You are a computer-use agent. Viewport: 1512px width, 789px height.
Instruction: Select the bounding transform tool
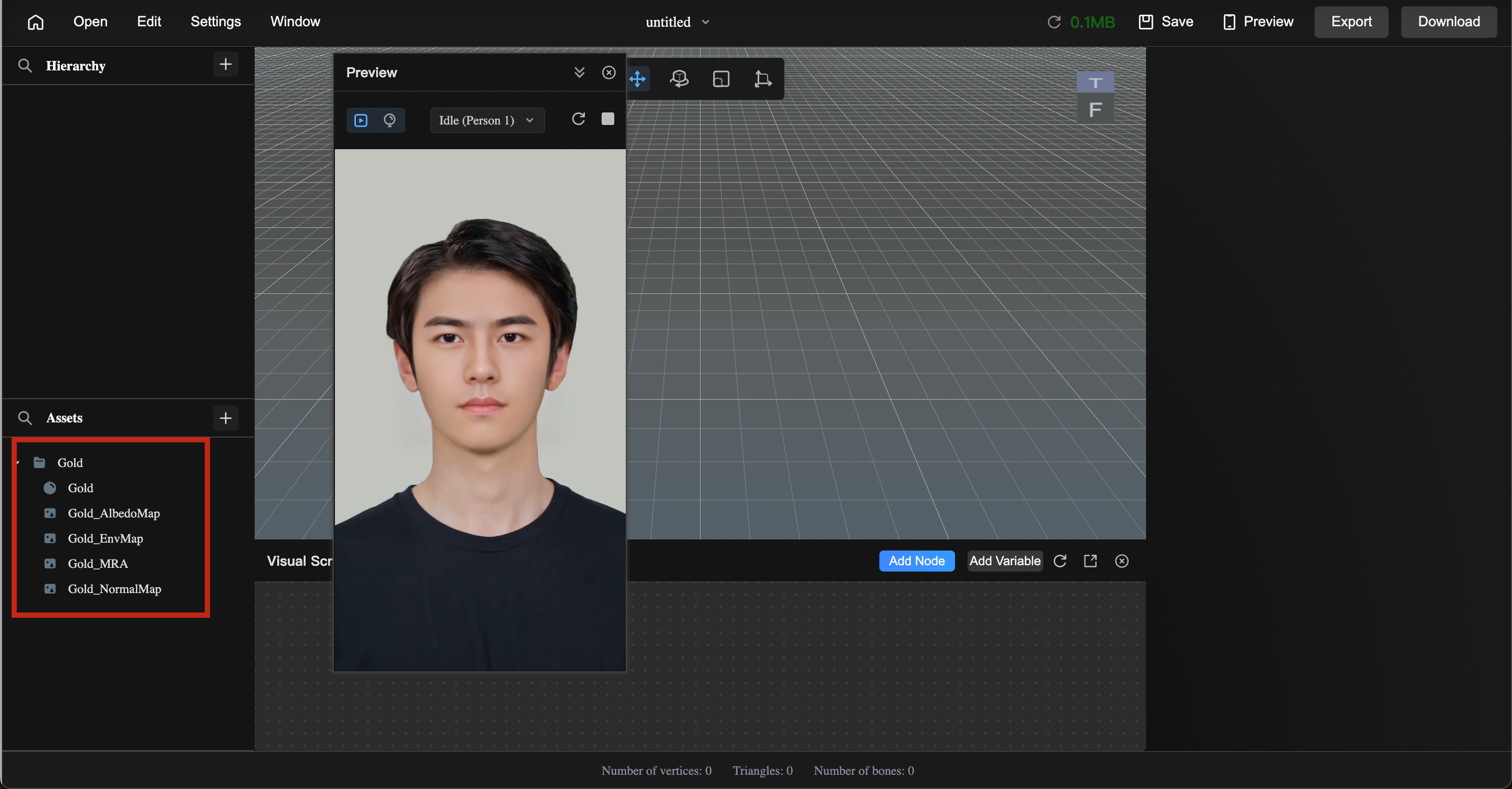(x=762, y=79)
